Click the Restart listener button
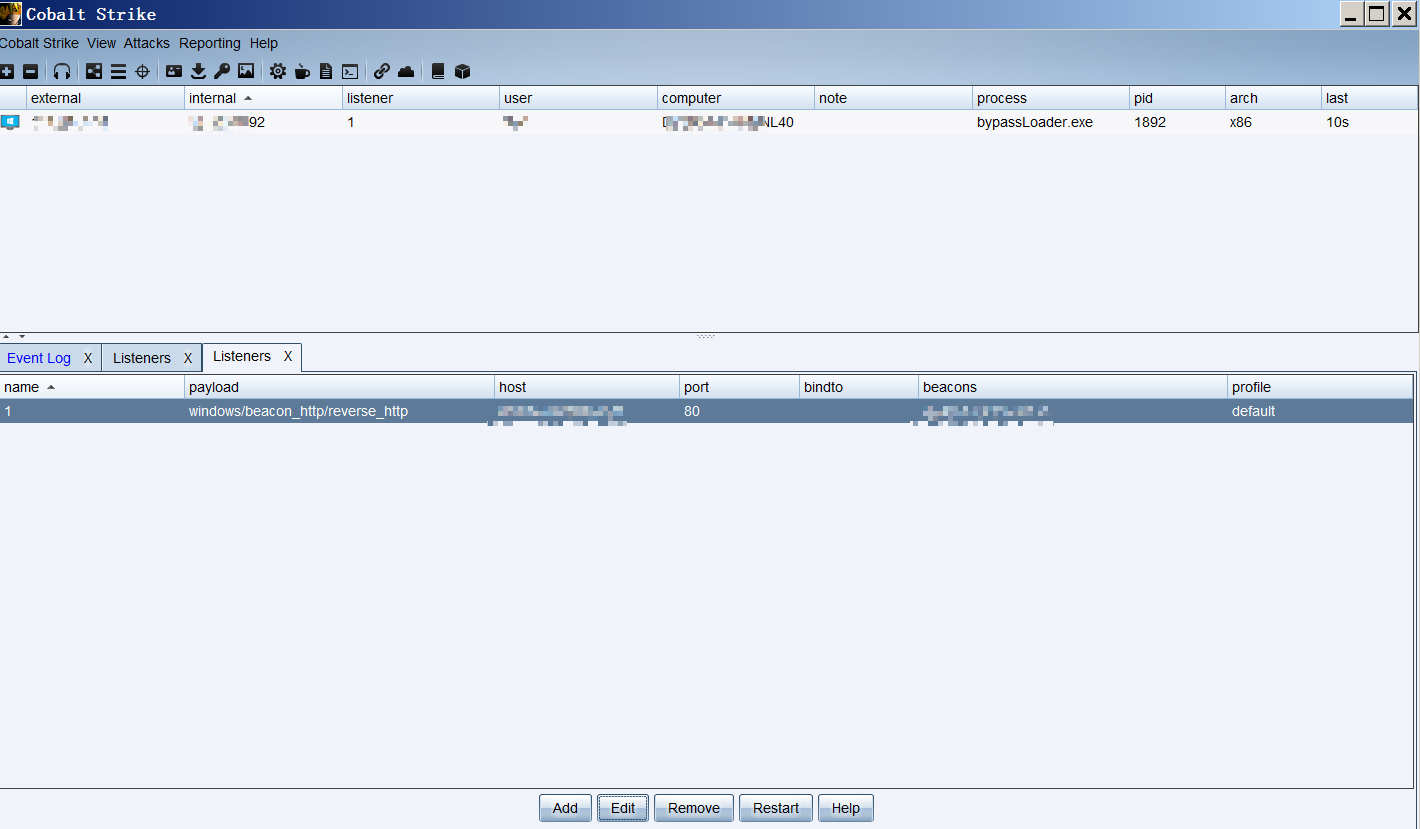1420x829 pixels. click(776, 808)
